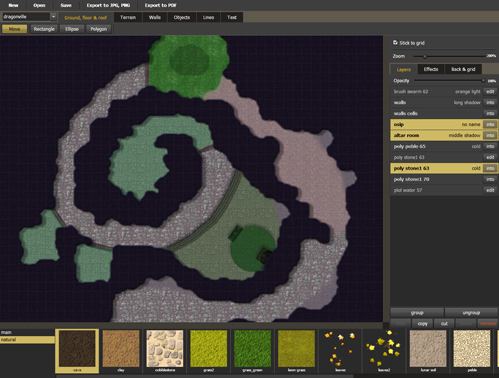
Task: Open the Effects panel tab
Action: click(431, 69)
